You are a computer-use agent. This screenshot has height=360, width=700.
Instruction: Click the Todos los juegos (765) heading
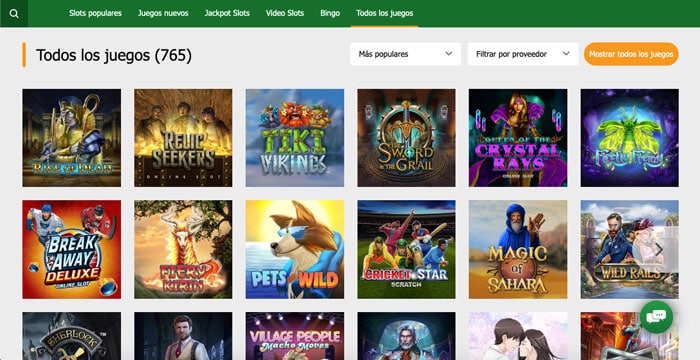(114, 55)
